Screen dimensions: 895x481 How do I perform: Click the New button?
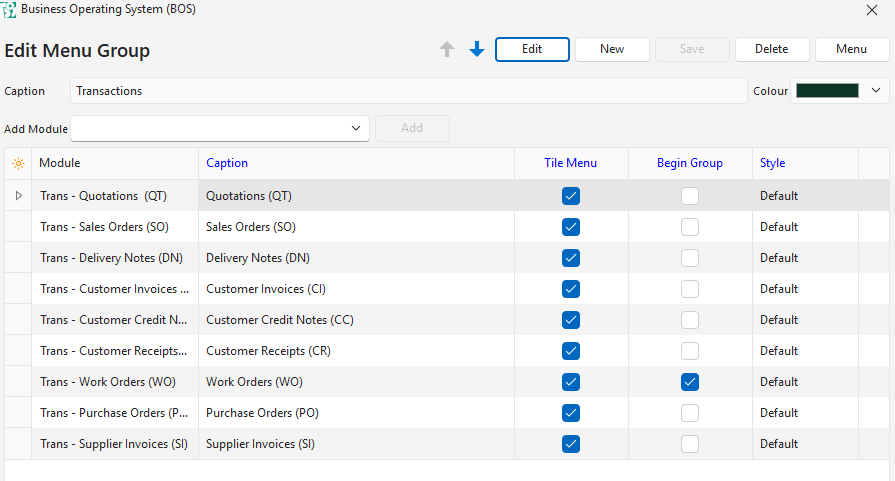[612, 49]
